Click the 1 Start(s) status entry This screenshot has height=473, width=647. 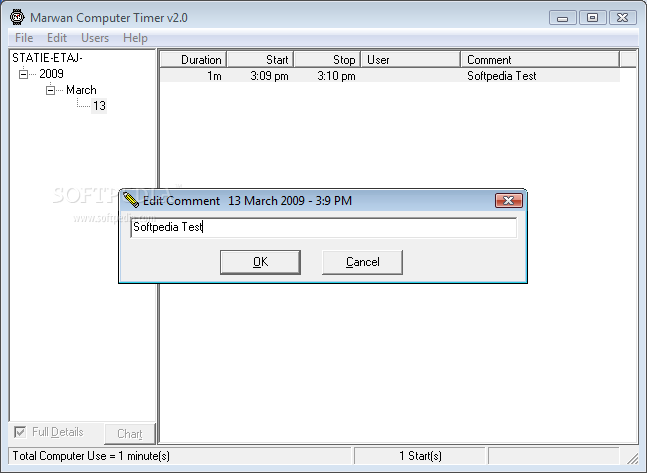pyautogui.click(x=420, y=456)
